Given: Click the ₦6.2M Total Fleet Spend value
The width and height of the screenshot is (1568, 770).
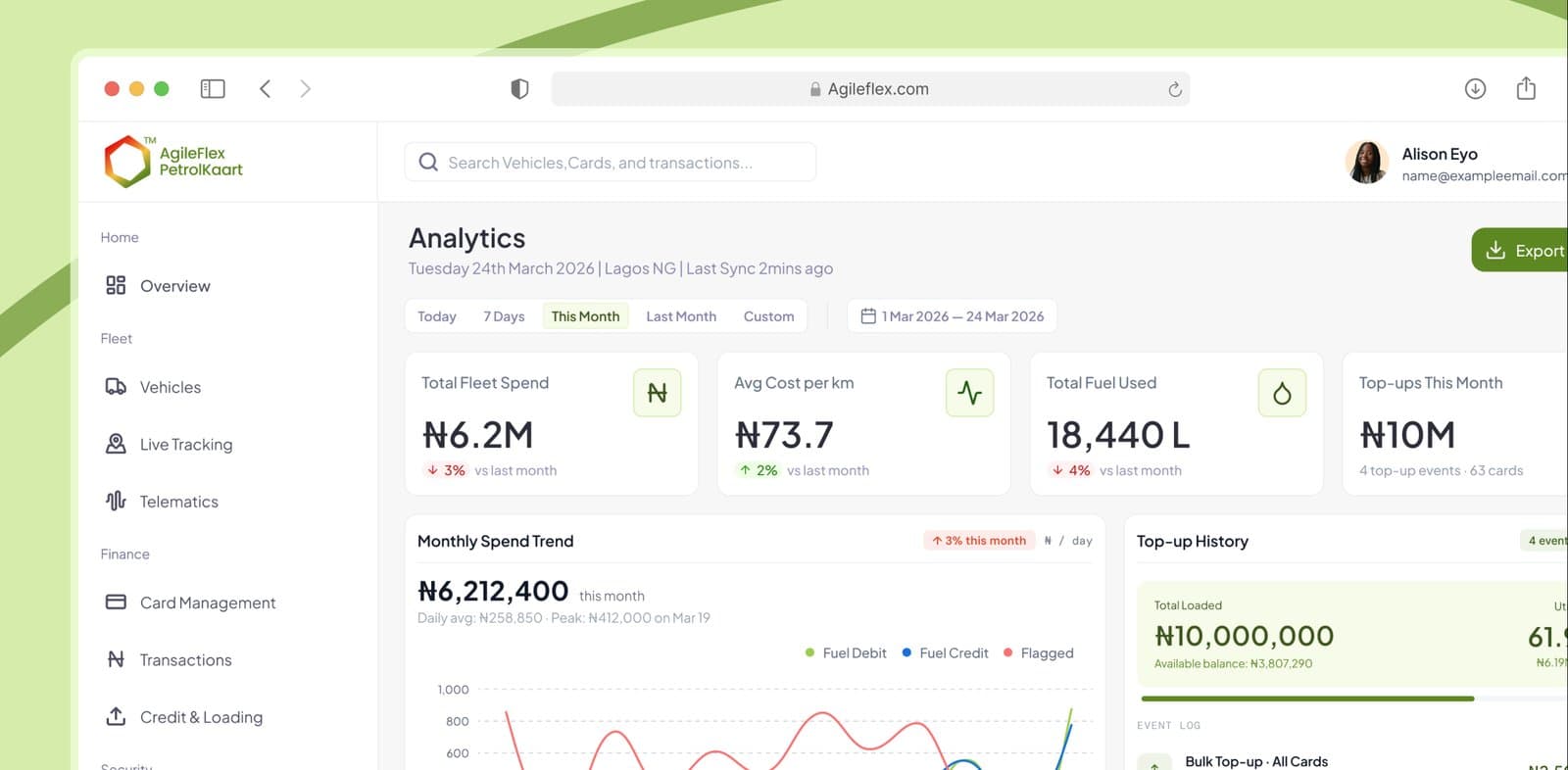Looking at the screenshot, I should tap(478, 435).
